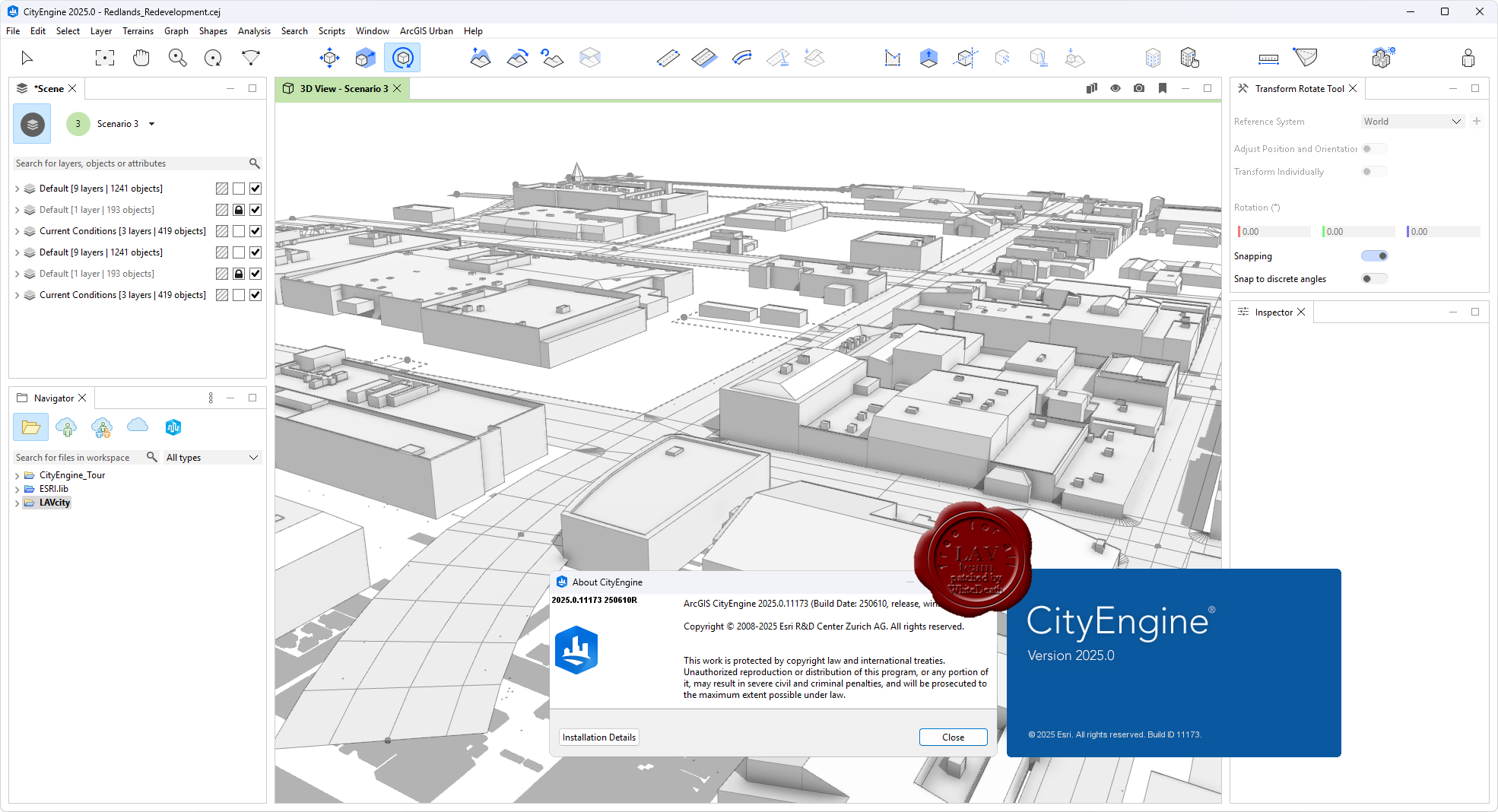The width and height of the screenshot is (1498, 812).
Task: Open the Analysis menu
Action: tap(254, 31)
